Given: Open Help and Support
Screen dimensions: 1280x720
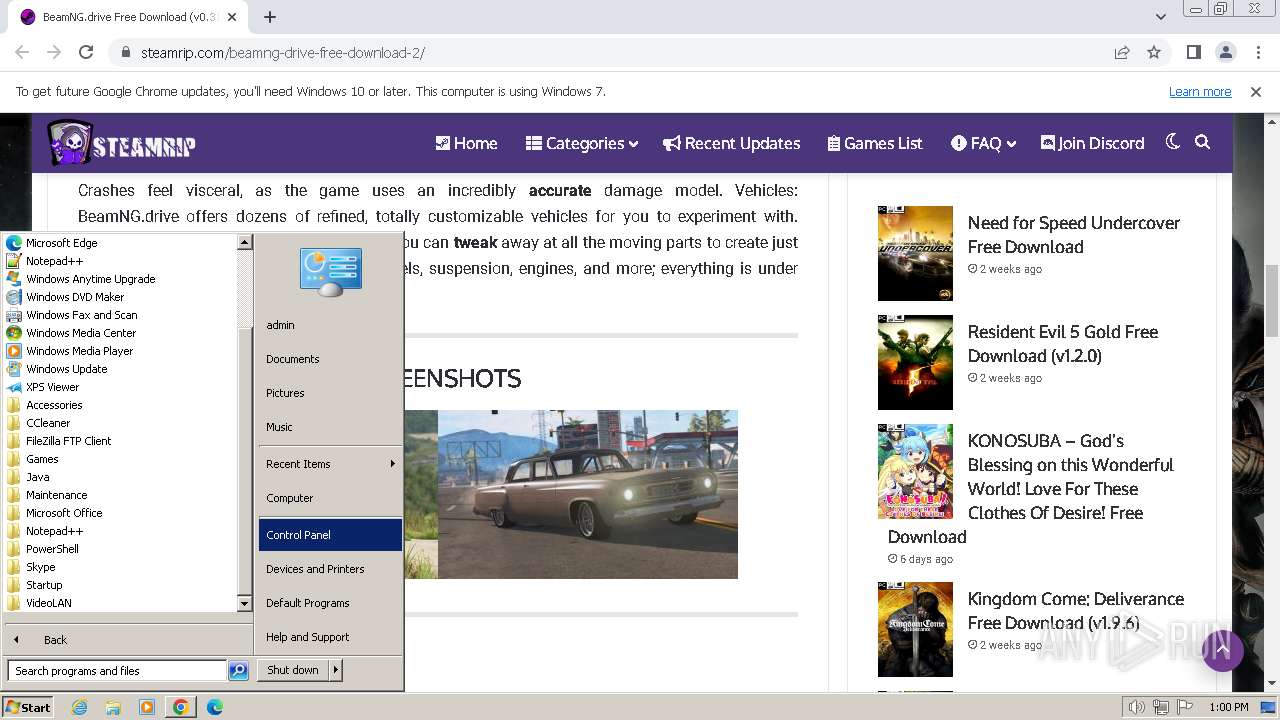Looking at the screenshot, I should pyautogui.click(x=307, y=637).
